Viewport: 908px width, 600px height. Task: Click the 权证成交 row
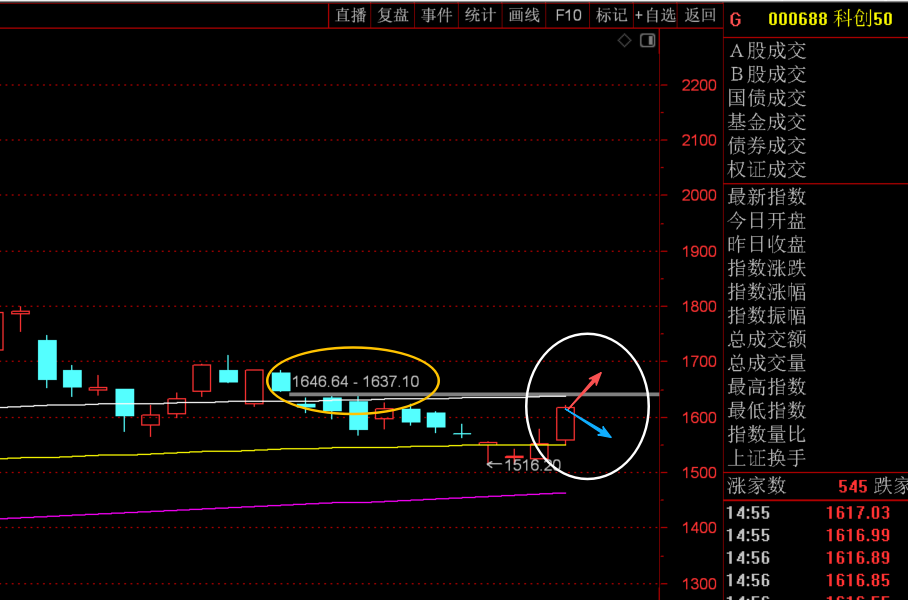[767, 170]
